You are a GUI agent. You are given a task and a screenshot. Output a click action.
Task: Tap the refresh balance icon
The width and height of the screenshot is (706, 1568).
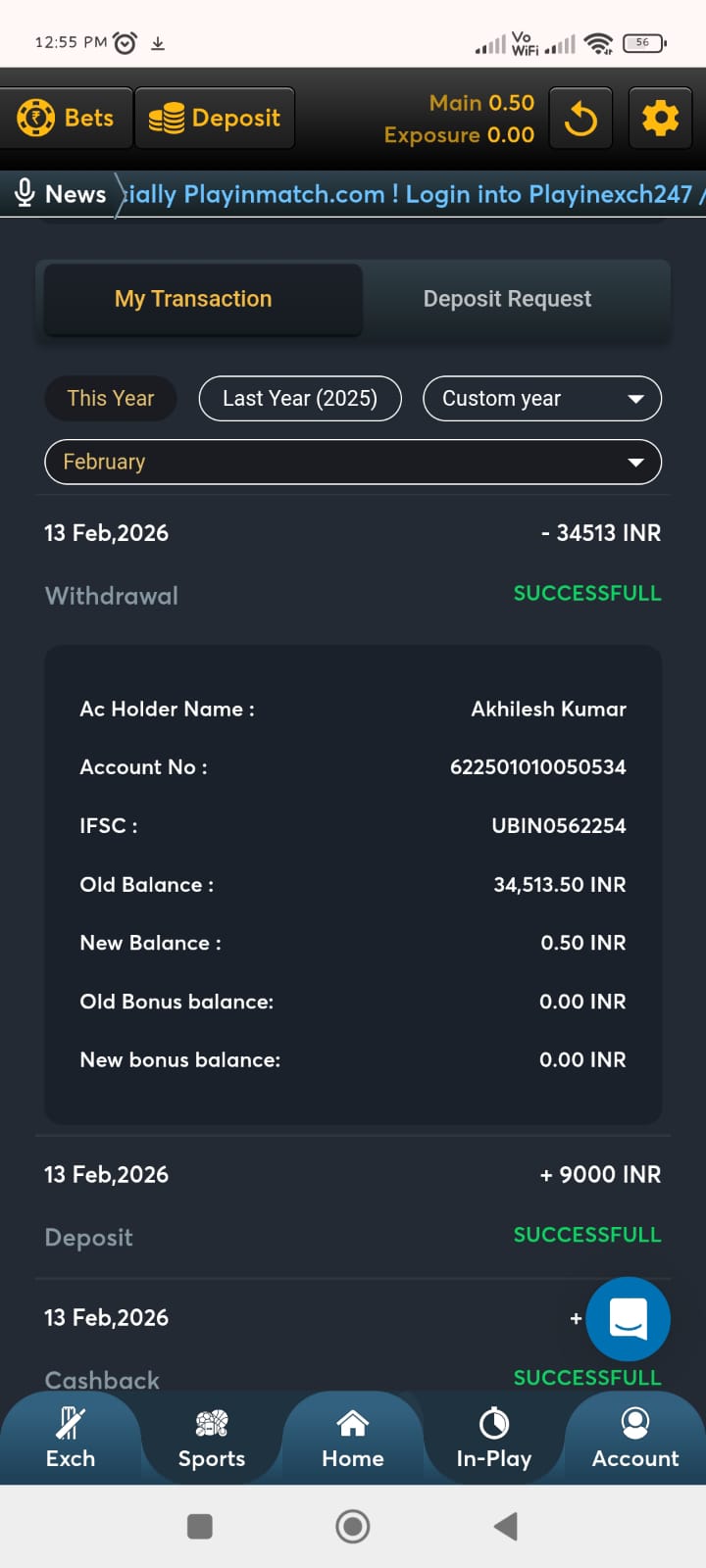tap(580, 119)
